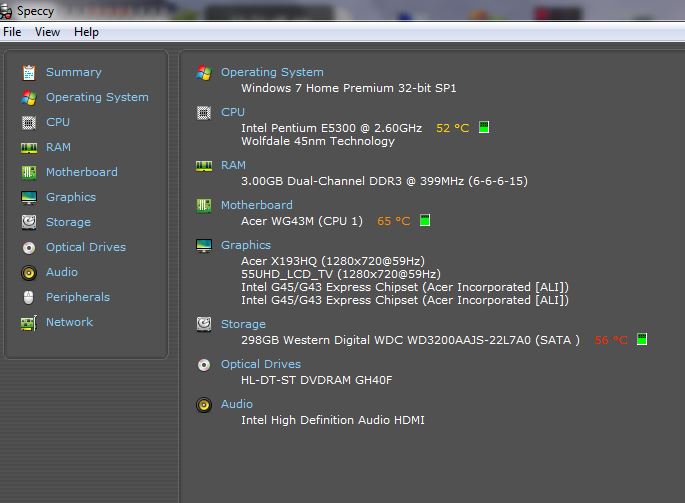
Task: Open Storage details from the sidebar
Action: point(68,222)
